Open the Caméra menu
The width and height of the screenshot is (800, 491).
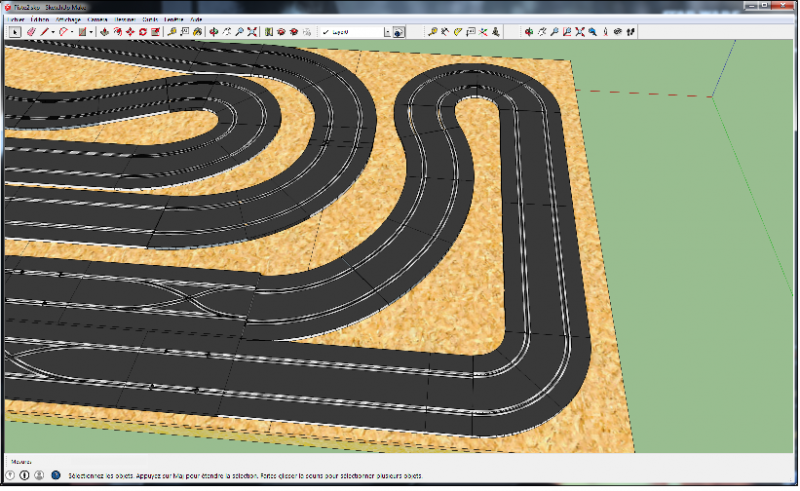[98, 19]
